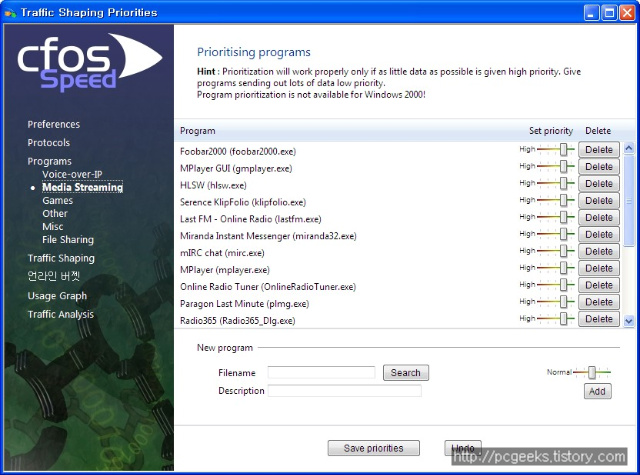This screenshot has height=475, width=640.
Task: Search for a program file
Action: (406, 373)
